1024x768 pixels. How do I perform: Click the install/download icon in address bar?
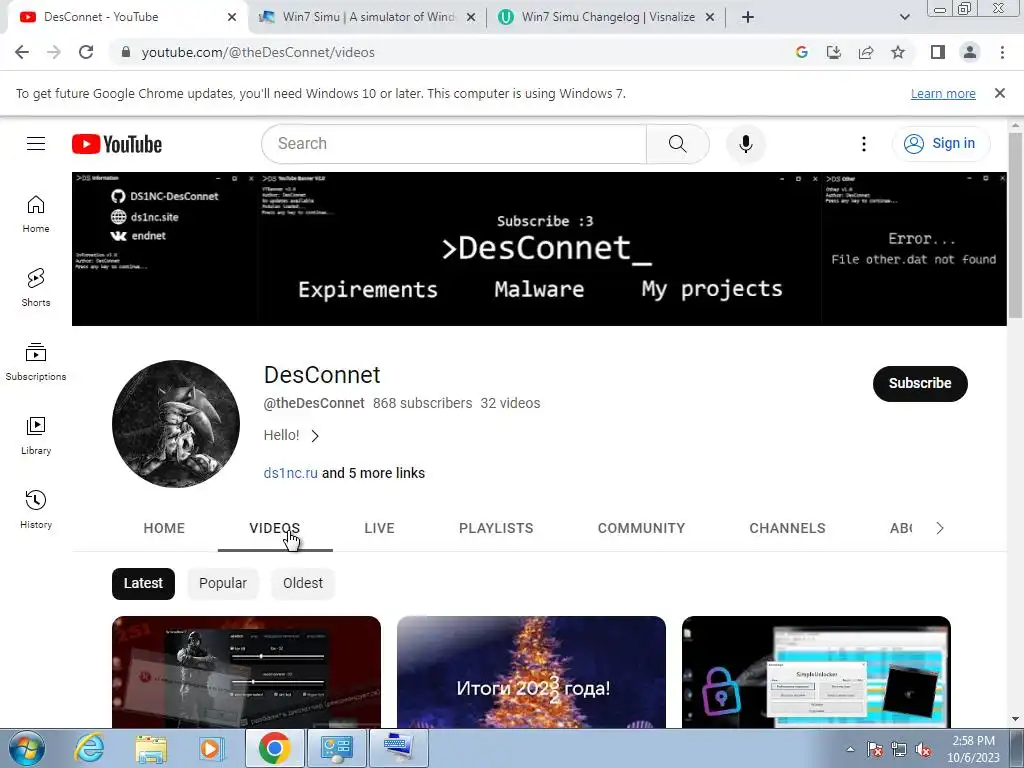[x=834, y=52]
